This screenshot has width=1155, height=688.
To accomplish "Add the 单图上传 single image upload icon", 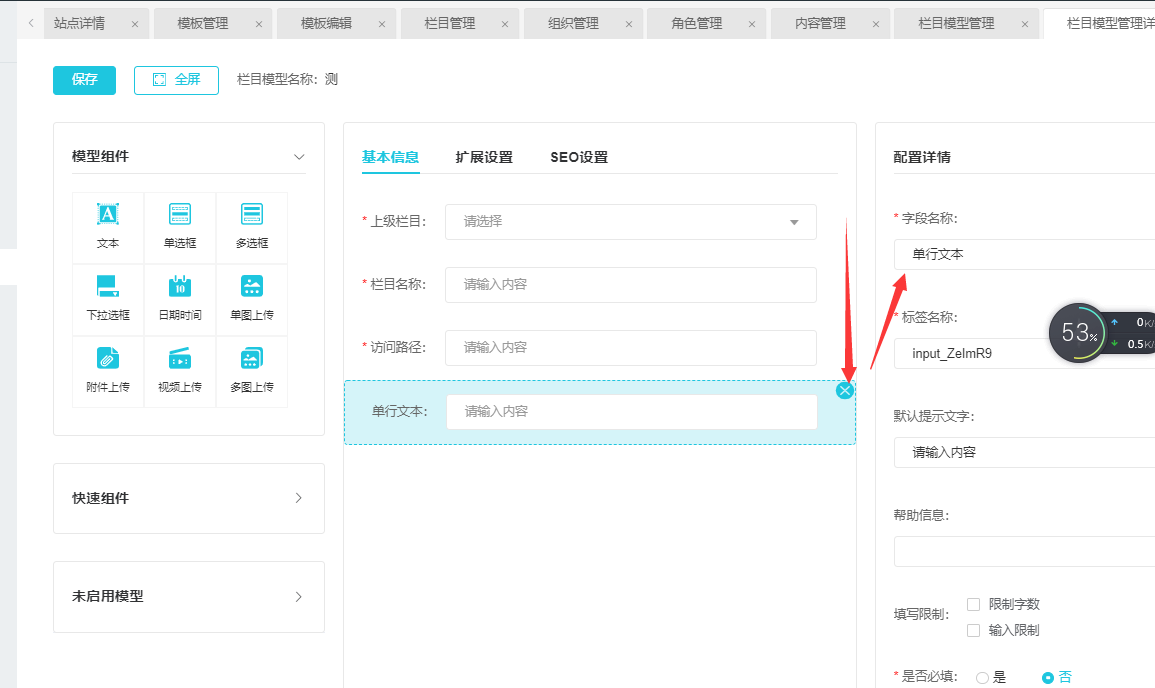I will [x=252, y=287].
